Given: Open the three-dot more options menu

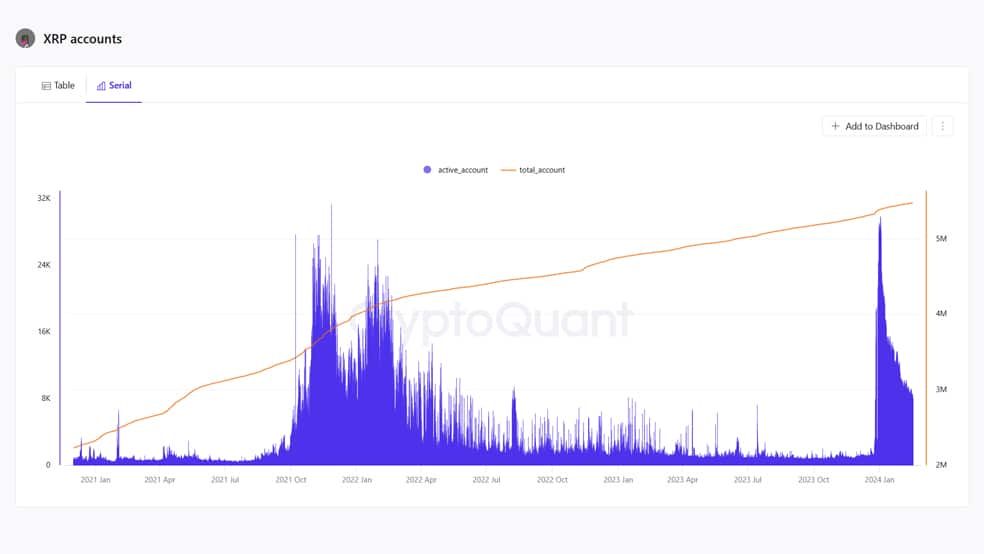Looking at the screenshot, I should (943, 126).
